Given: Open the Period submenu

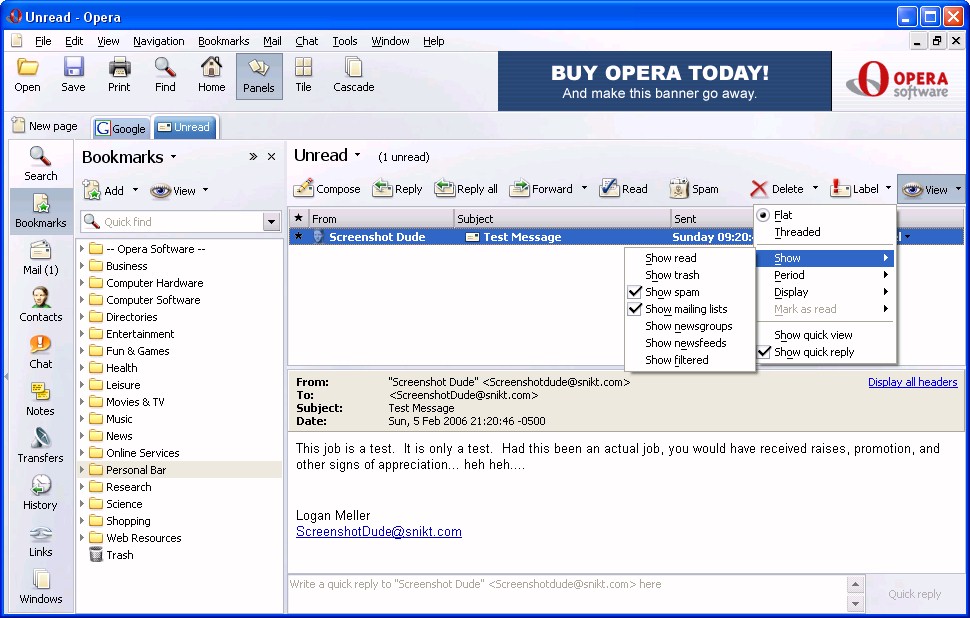Looking at the screenshot, I should pyautogui.click(x=826, y=275).
